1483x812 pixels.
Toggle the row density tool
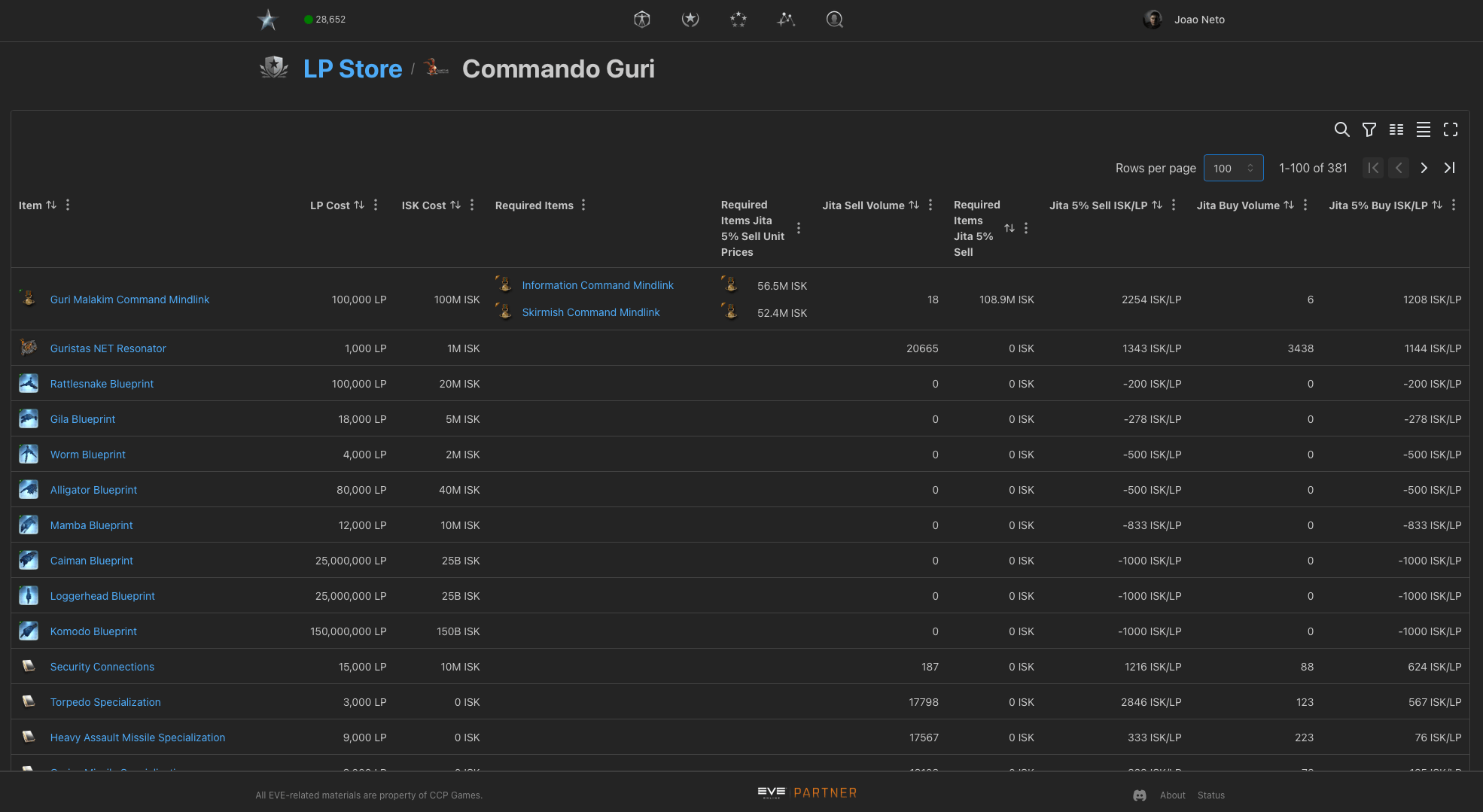coord(1424,129)
